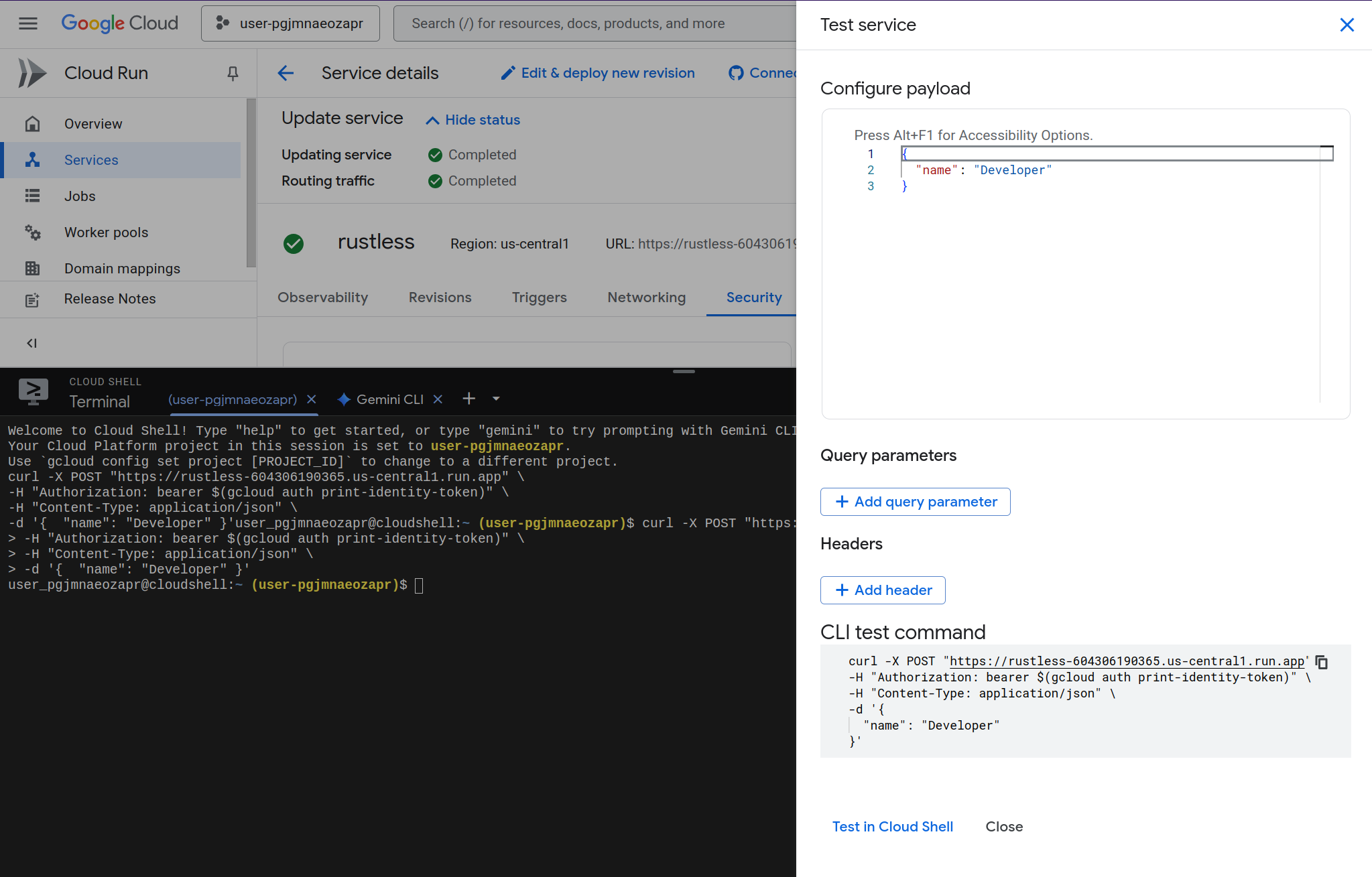The image size is (1372, 877).
Task: Click the Cloud Shell resize drag handle
Action: [x=684, y=371]
